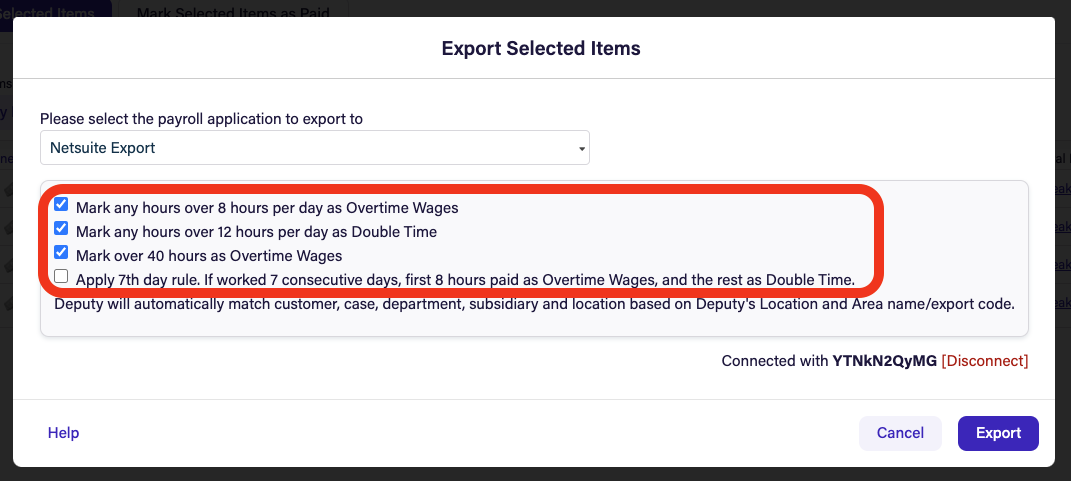Image resolution: width=1071 pixels, height=481 pixels.
Task: Uncheck the over 12 hours Double Time checkbox
Action: tap(61, 228)
